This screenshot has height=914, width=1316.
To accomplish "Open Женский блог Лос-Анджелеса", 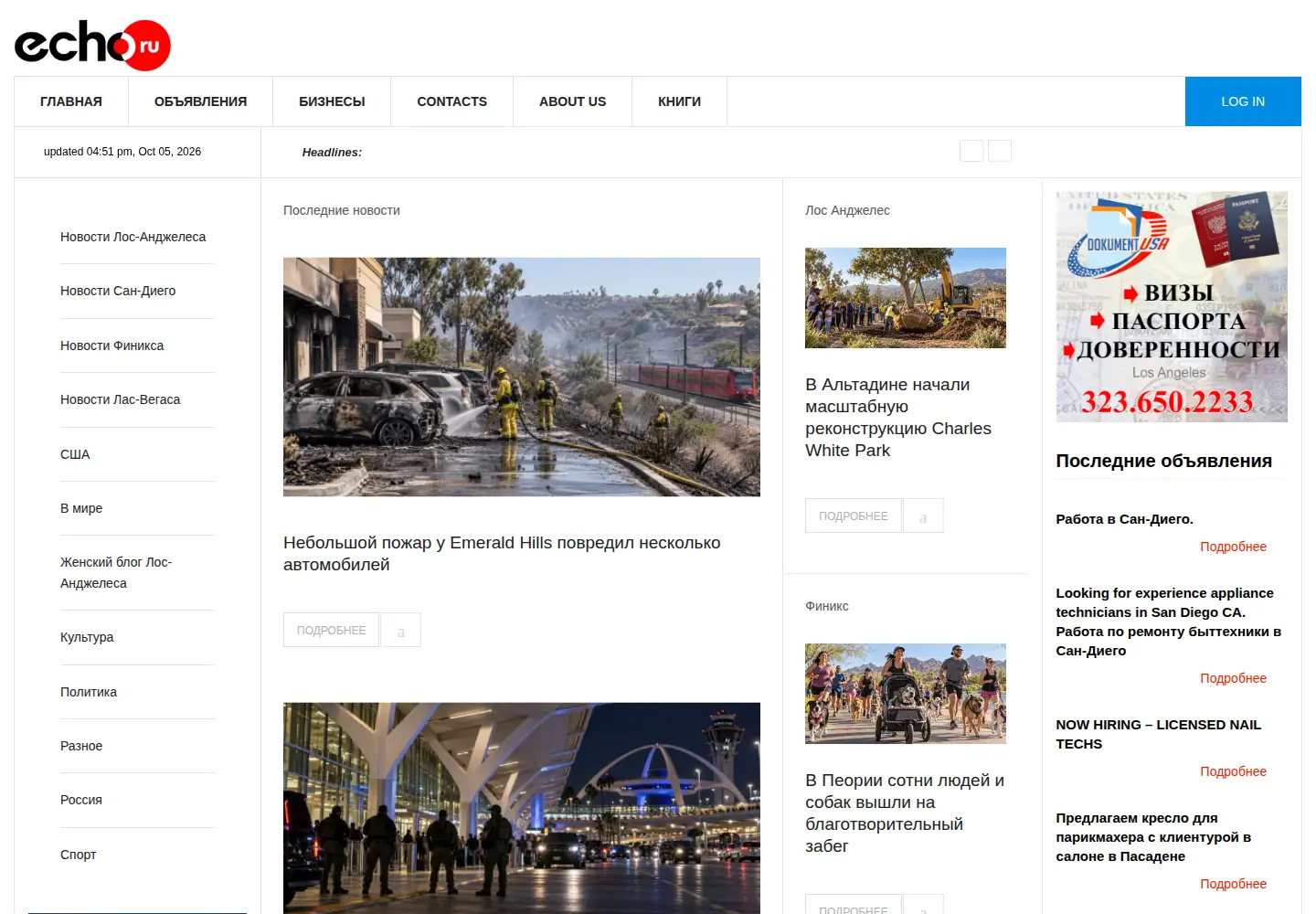I will pyautogui.click(x=116, y=572).
